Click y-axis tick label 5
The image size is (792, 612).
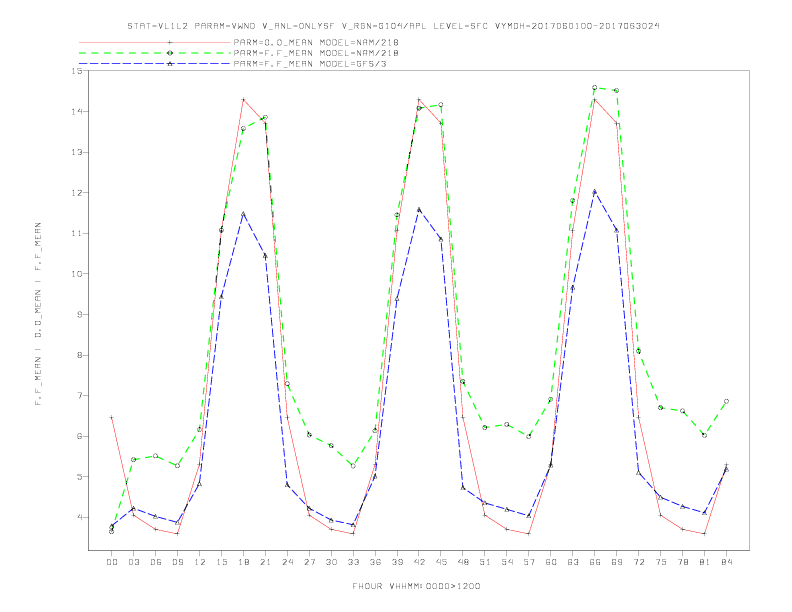pyautogui.click(x=80, y=477)
